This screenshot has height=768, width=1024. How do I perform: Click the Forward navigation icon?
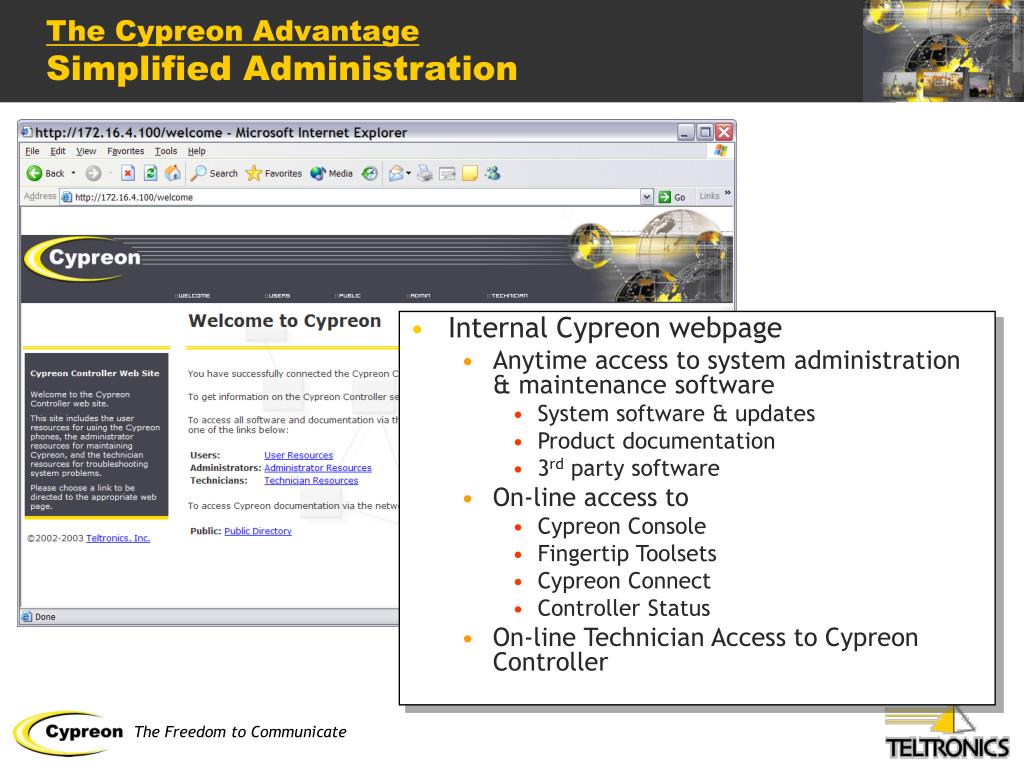click(x=93, y=173)
